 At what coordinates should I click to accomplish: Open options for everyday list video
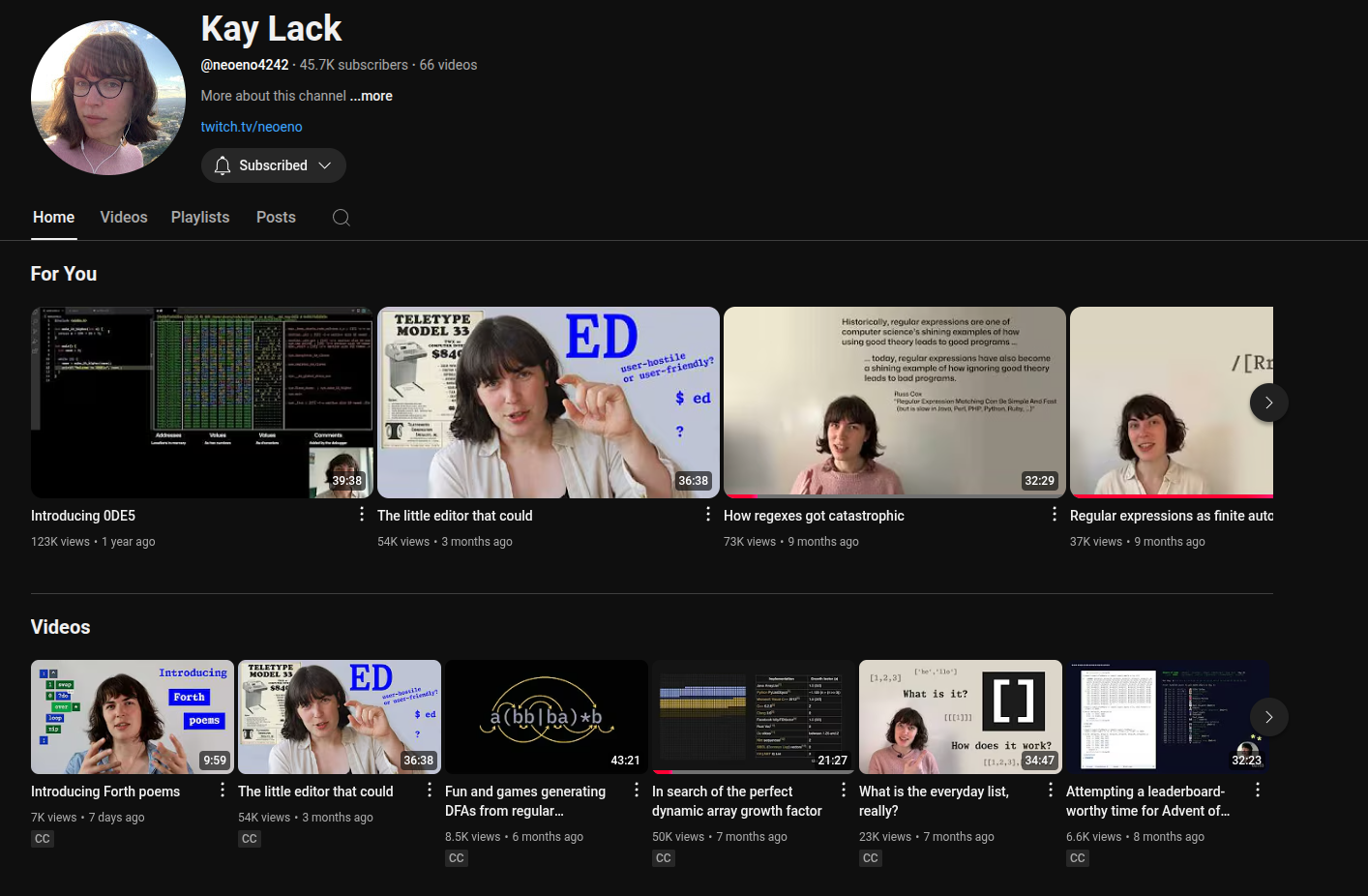[1051, 790]
